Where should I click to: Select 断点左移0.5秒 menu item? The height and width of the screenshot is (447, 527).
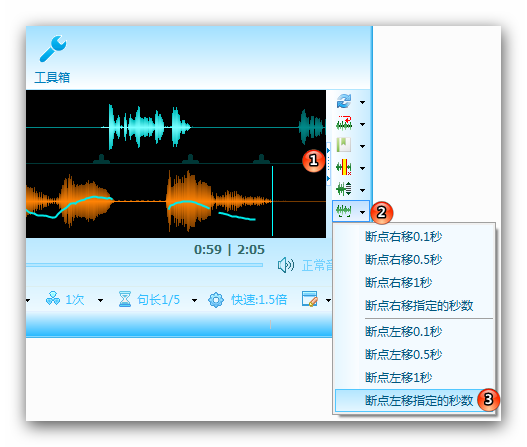tap(414, 354)
